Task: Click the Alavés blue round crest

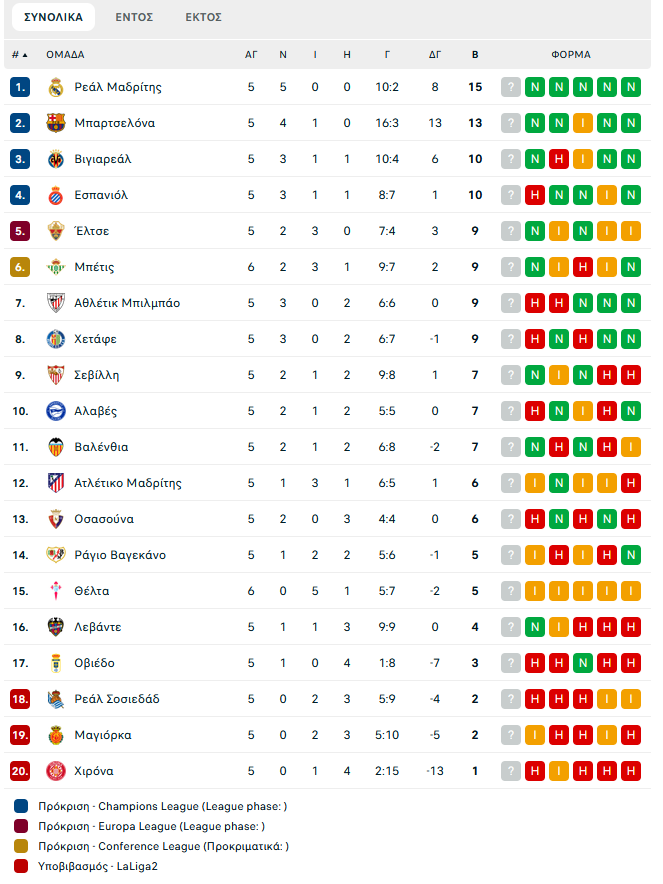Action: 56,412
